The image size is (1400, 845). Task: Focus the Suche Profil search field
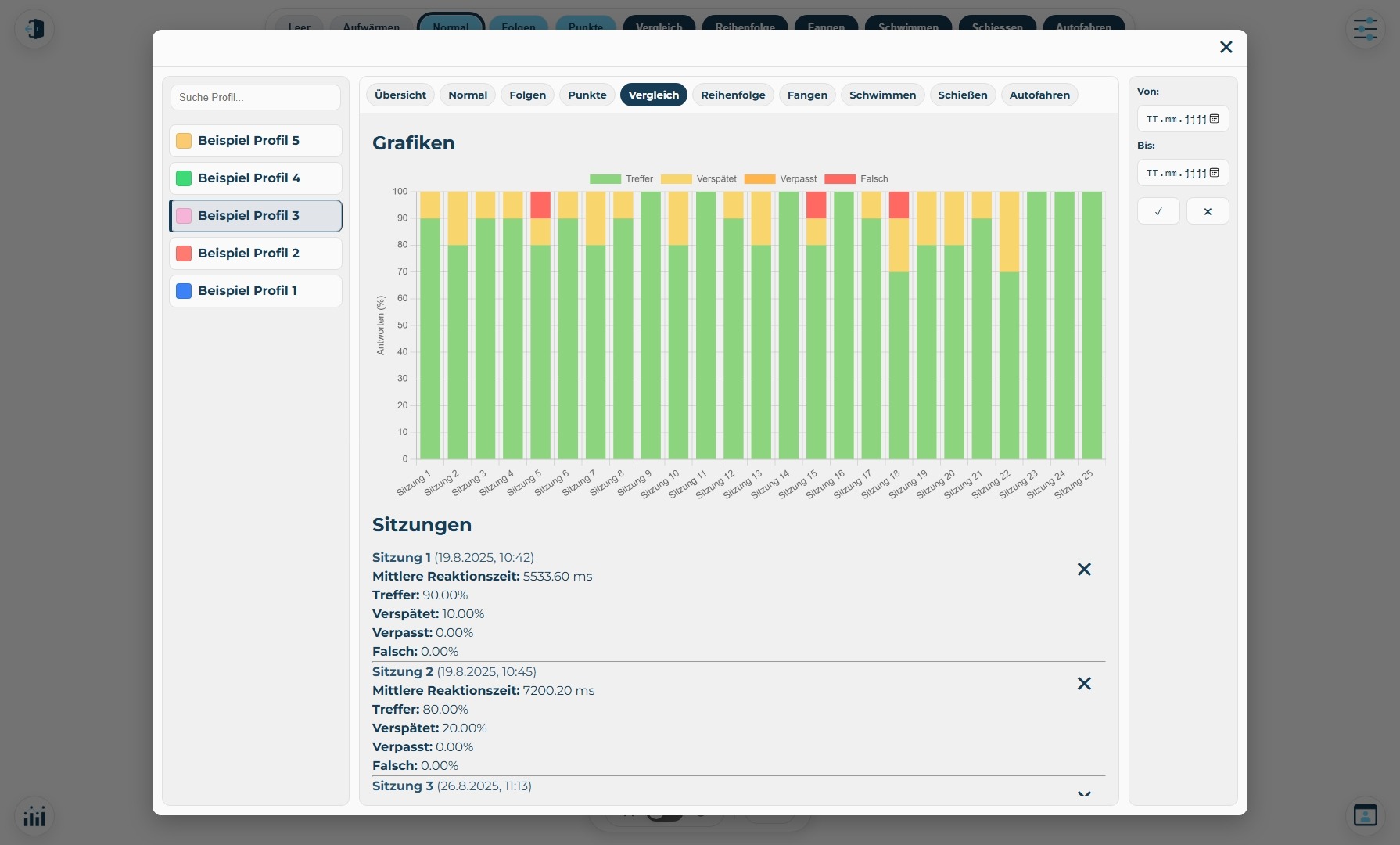(256, 98)
